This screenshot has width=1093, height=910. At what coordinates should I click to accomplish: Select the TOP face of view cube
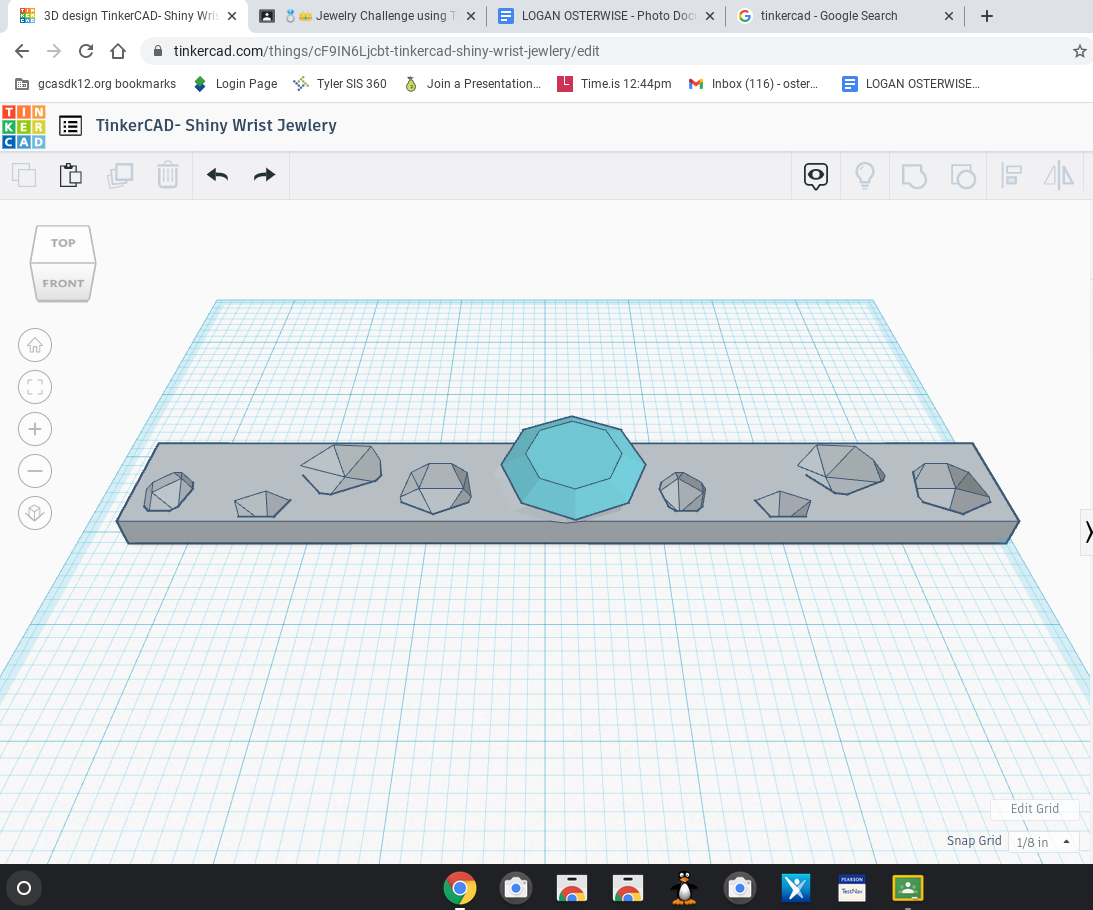[x=63, y=243]
